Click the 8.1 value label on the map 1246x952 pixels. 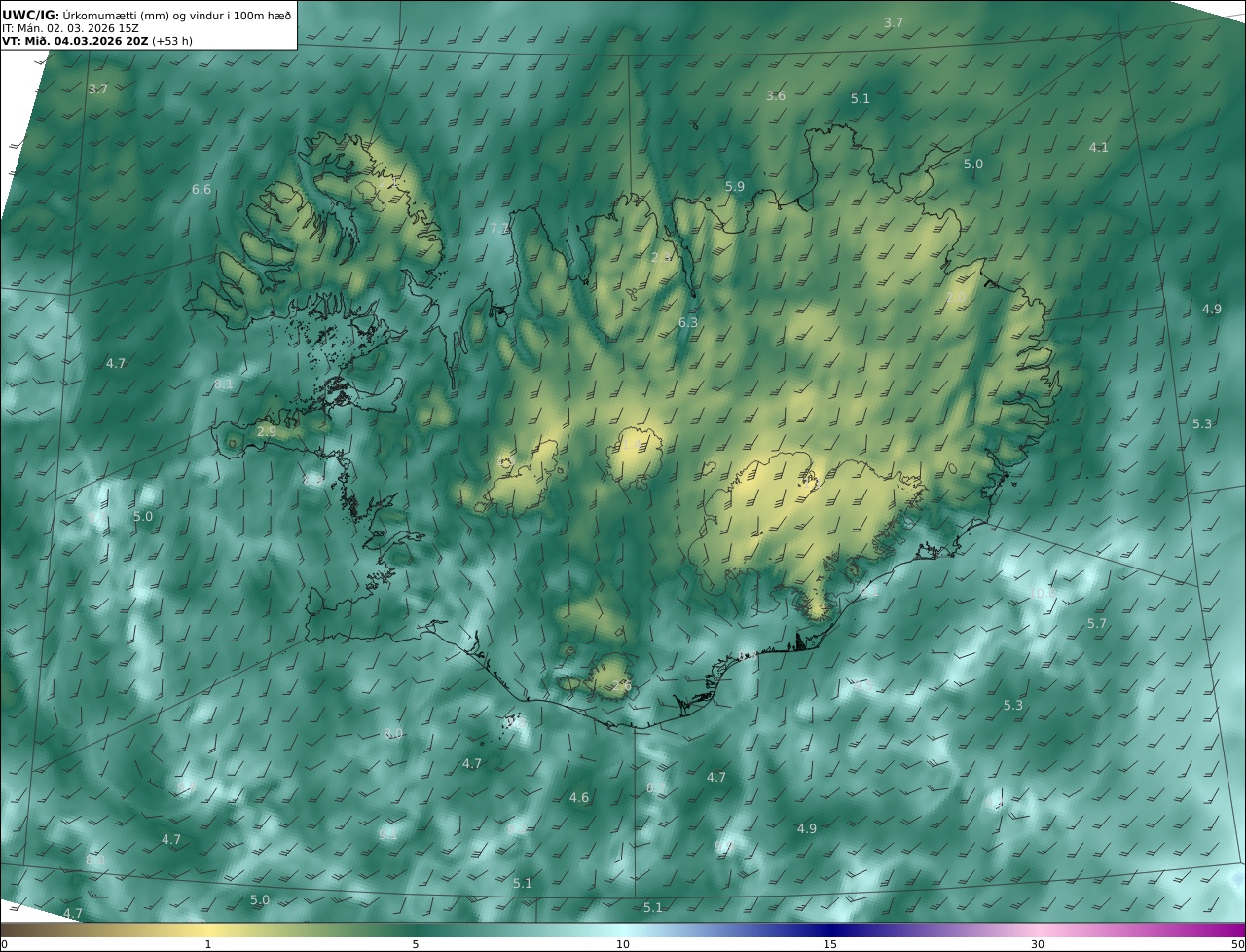pos(224,384)
